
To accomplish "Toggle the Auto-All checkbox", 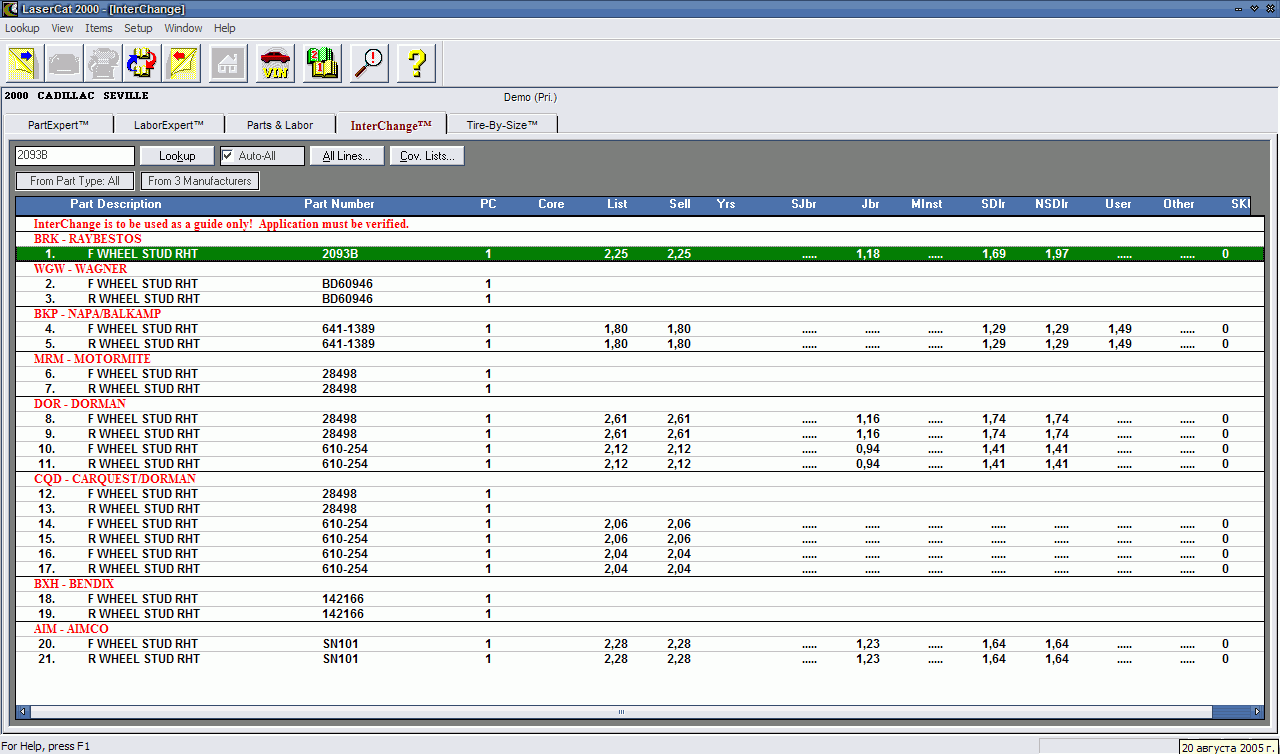I will [x=228, y=156].
